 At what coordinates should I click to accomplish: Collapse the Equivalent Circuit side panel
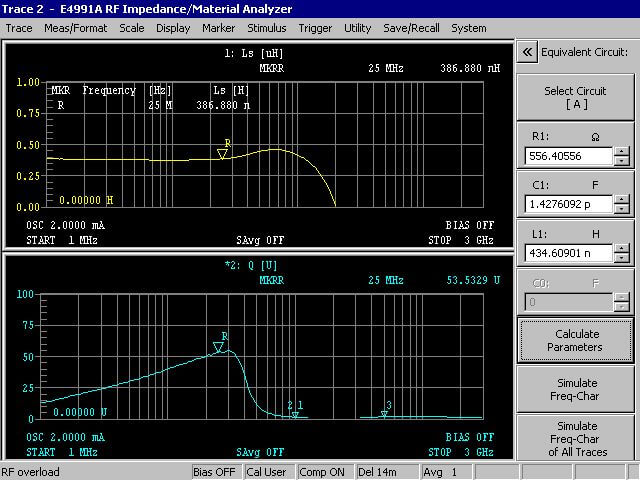[x=527, y=52]
